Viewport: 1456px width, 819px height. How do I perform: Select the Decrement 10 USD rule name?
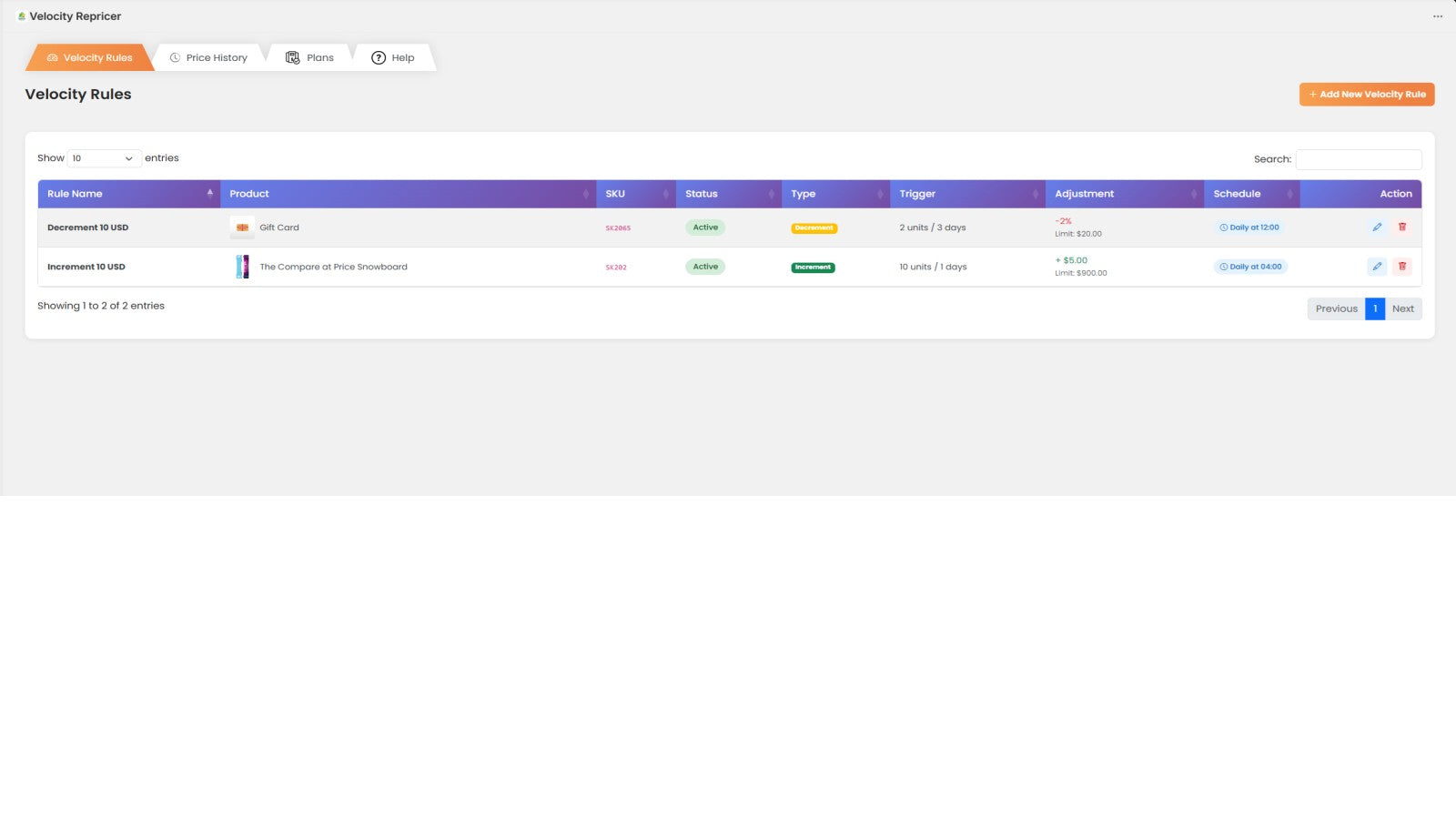coord(88,227)
